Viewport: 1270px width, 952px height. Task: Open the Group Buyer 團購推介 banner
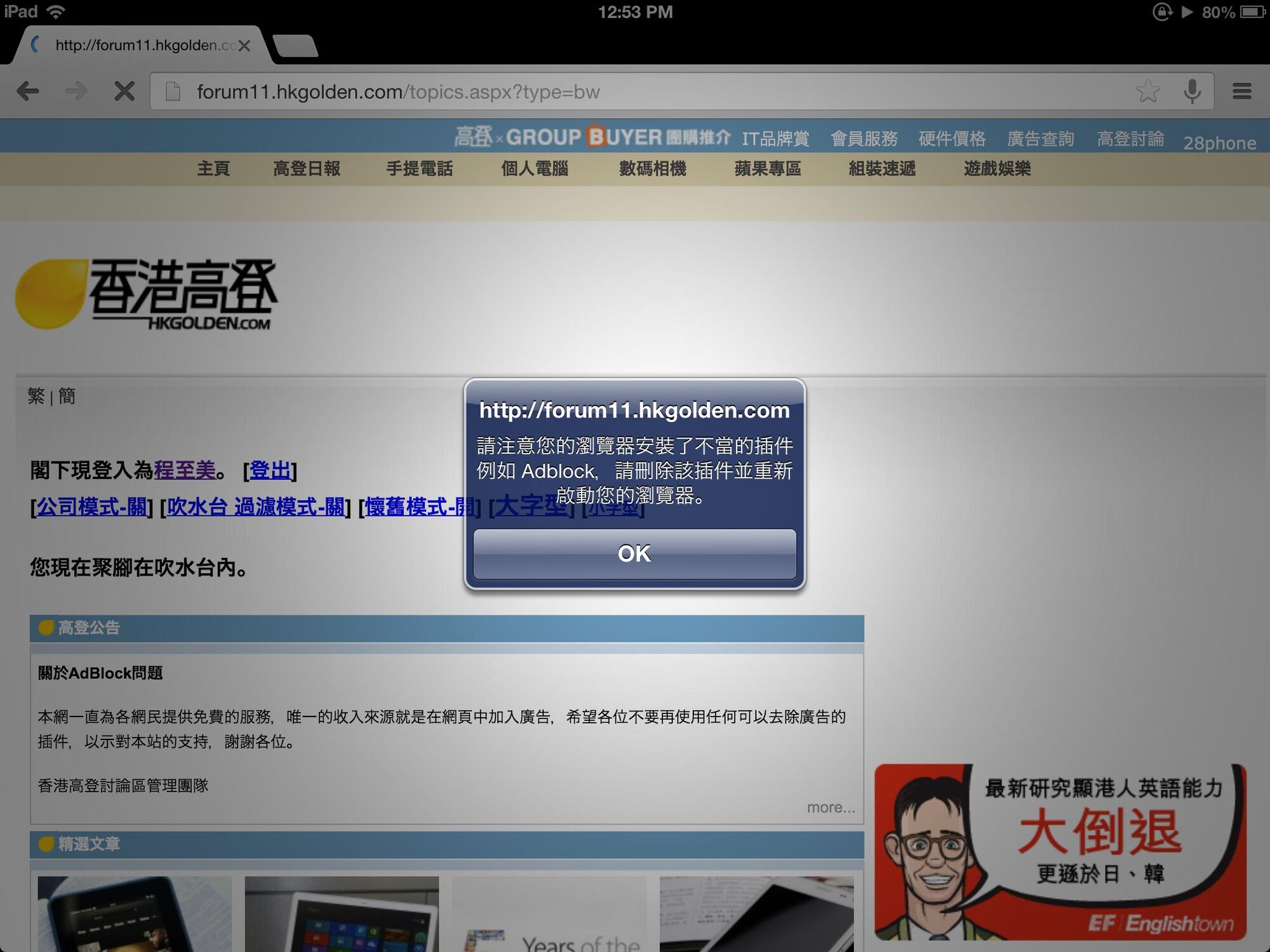pyautogui.click(x=592, y=136)
